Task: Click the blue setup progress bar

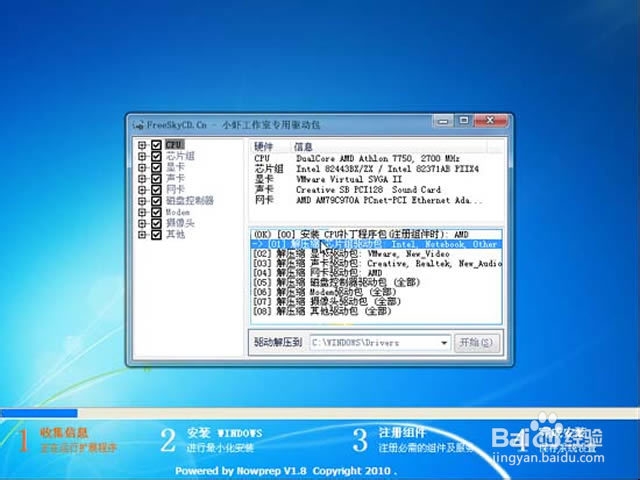Action: pyautogui.click(x=39, y=413)
